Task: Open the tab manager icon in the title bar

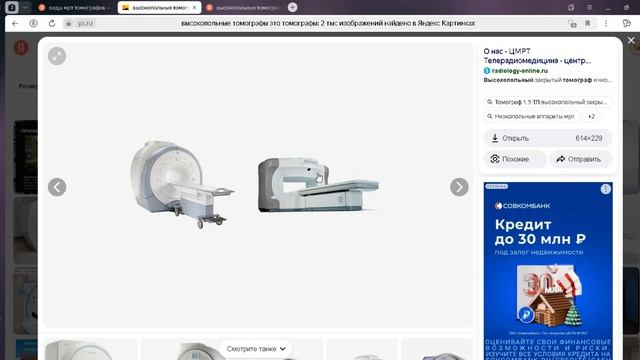Action: (x=571, y=7)
